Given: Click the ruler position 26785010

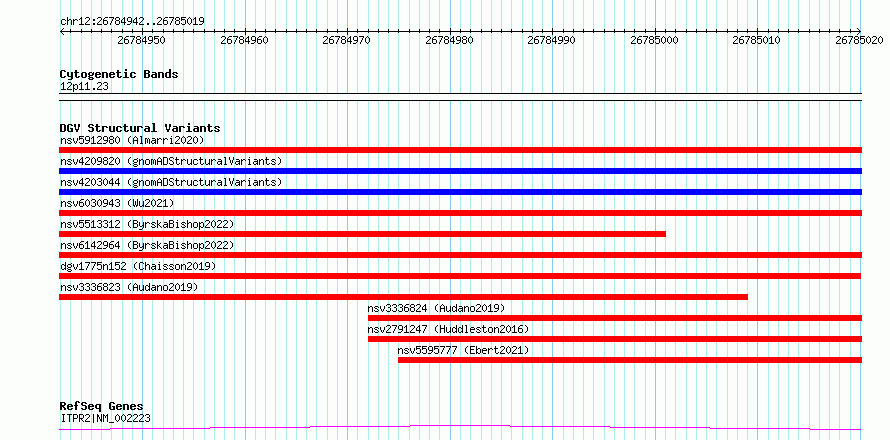Looking at the screenshot, I should click(757, 40).
